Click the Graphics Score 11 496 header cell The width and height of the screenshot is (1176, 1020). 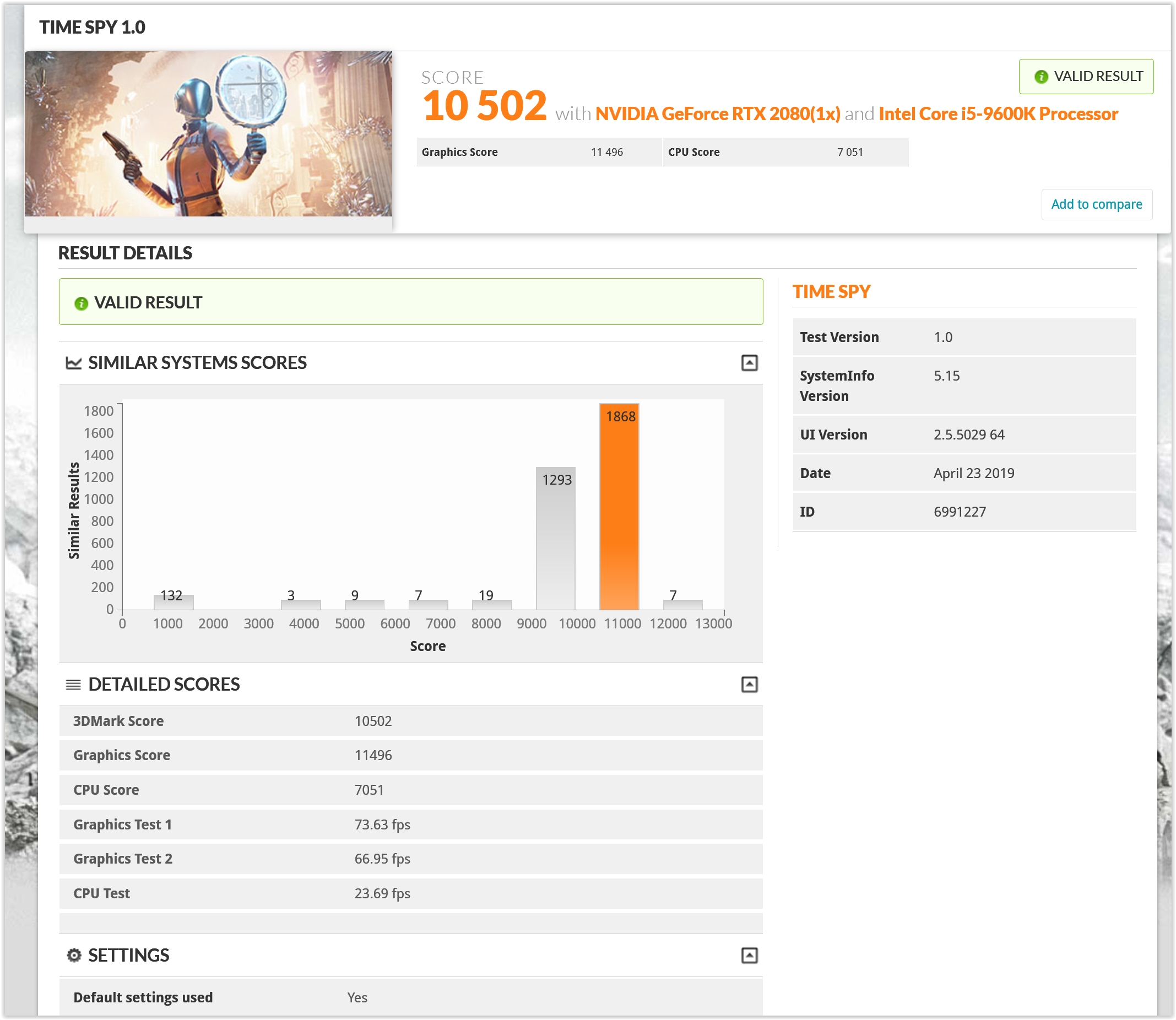539,152
